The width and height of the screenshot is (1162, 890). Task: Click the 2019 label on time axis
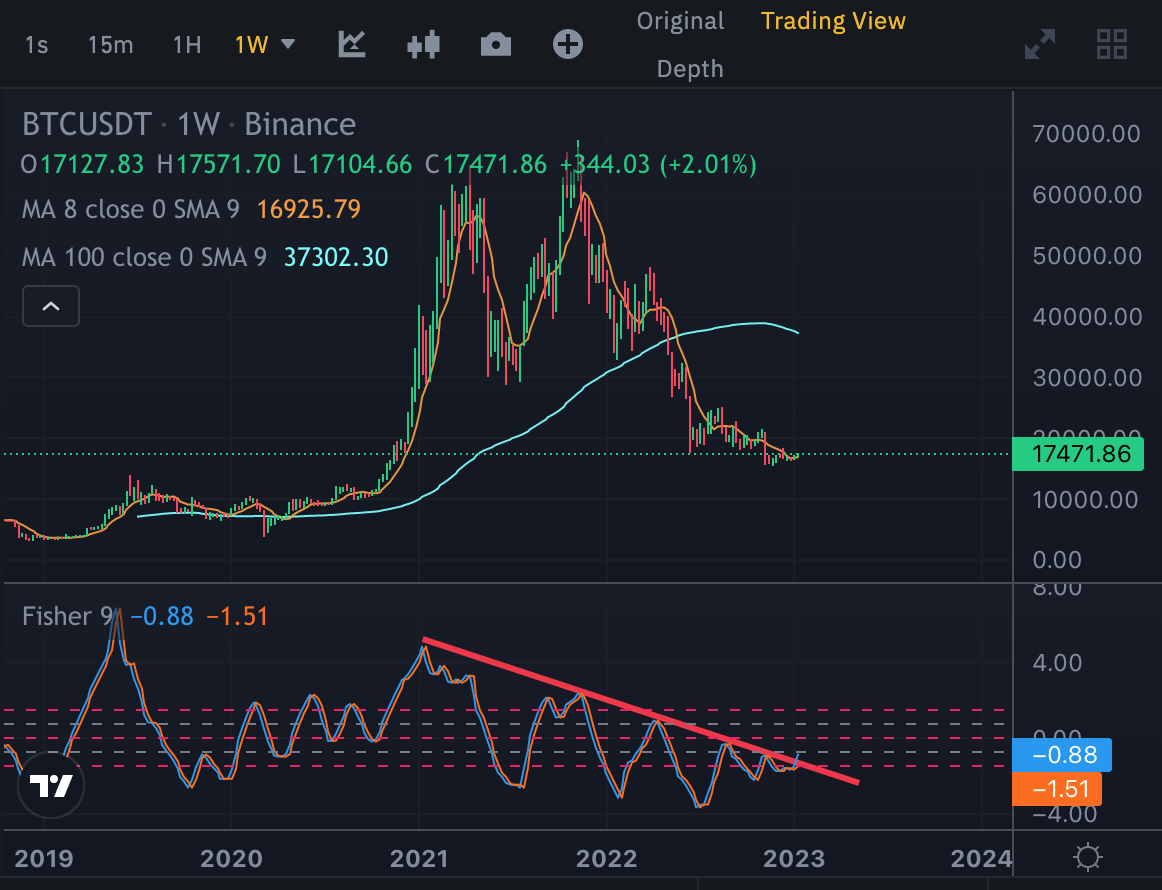(x=44, y=859)
